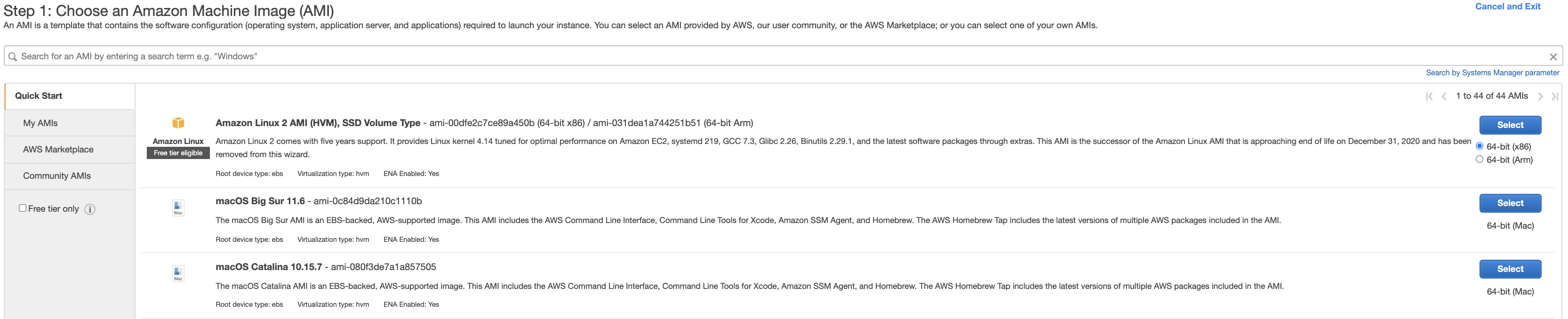Click the search magnifier icon
Viewport: 1568px width, 319px height.
(12, 56)
